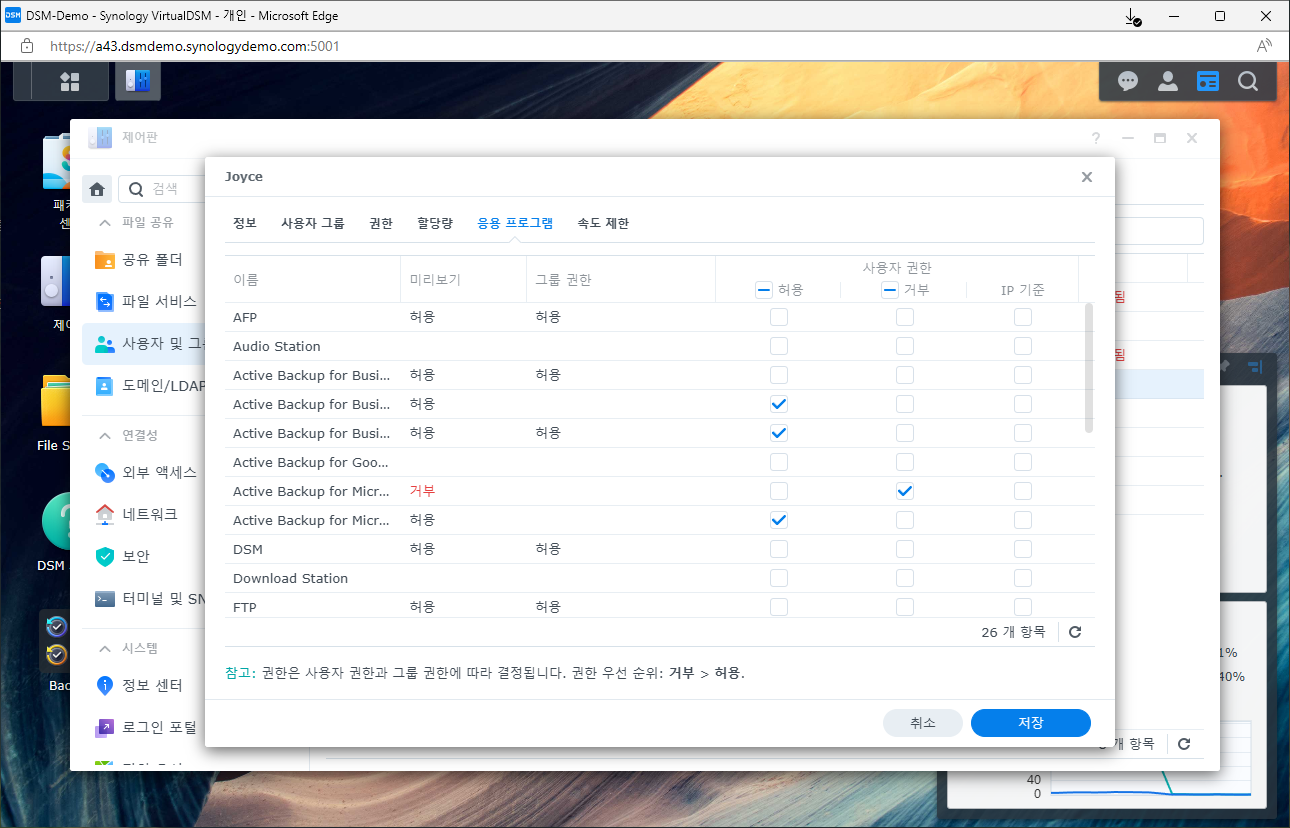The height and width of the screenshot is (828, 1290).
Task: Select the 응용 프로그램 tab
Action: [x=515, y=224]
